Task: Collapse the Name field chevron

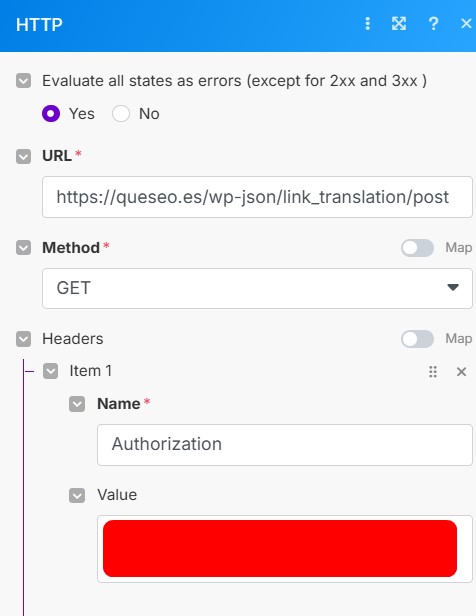Action: [77, 404]
